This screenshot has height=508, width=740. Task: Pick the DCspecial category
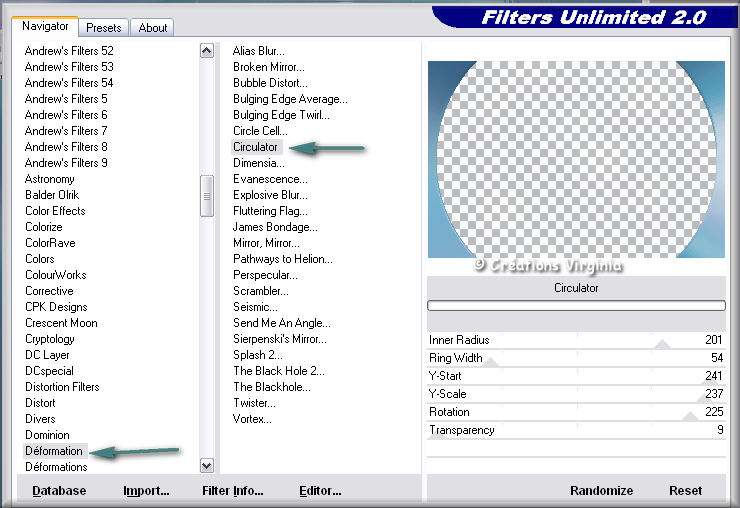point(49,371)
